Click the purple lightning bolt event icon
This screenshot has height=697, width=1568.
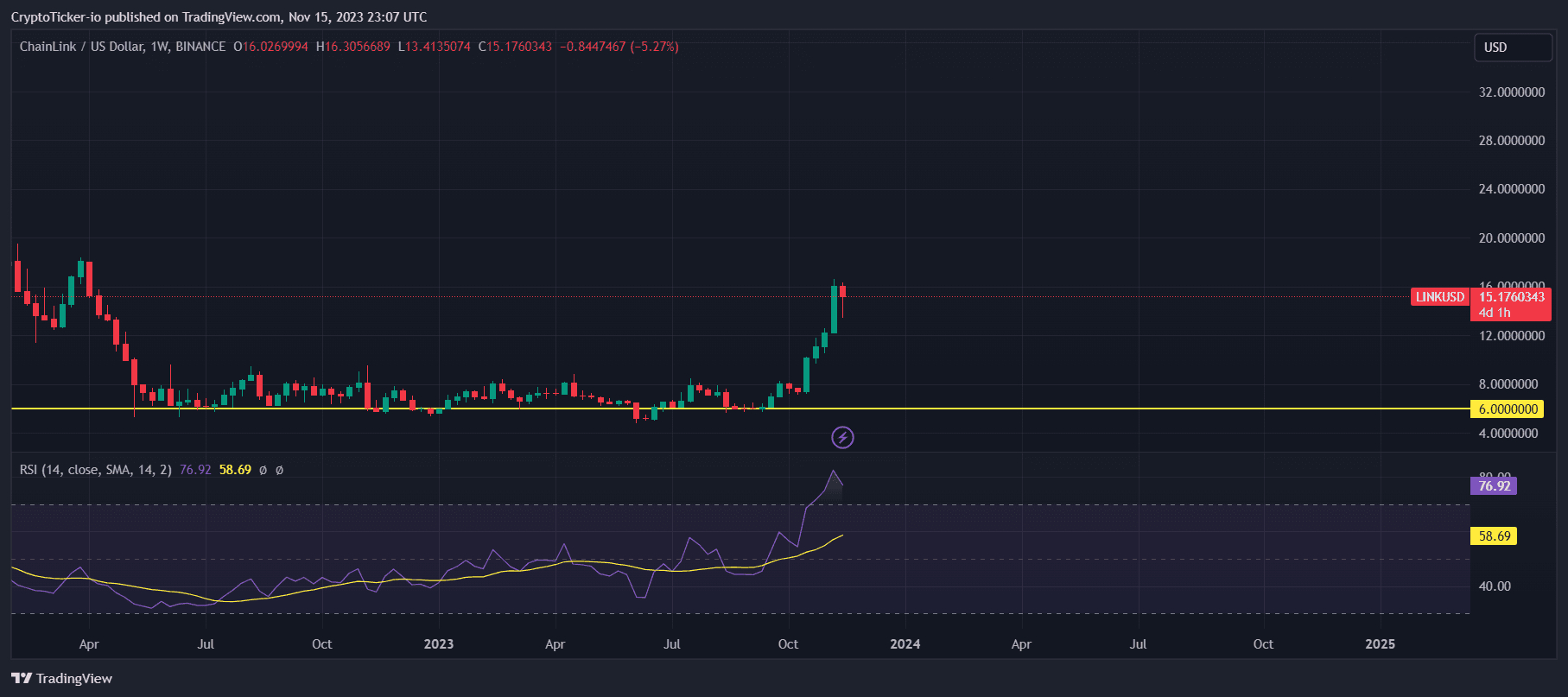pyautogui.click(x=842, y=438)
